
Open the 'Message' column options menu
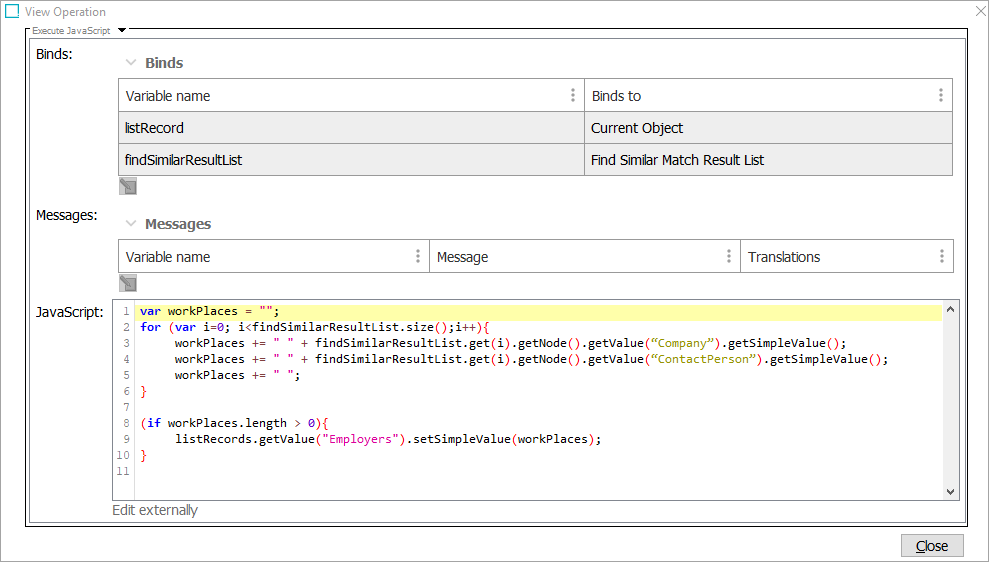pos(729,257)
